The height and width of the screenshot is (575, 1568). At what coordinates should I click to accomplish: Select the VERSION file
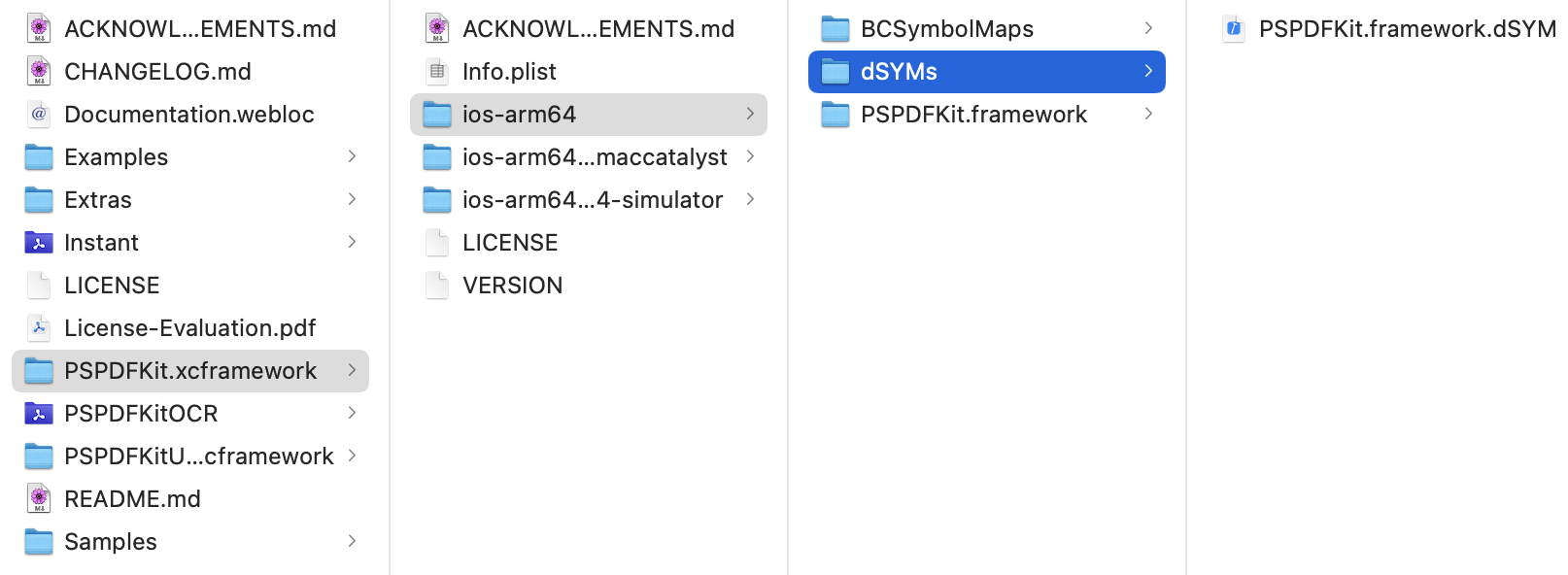click(512, 285)
